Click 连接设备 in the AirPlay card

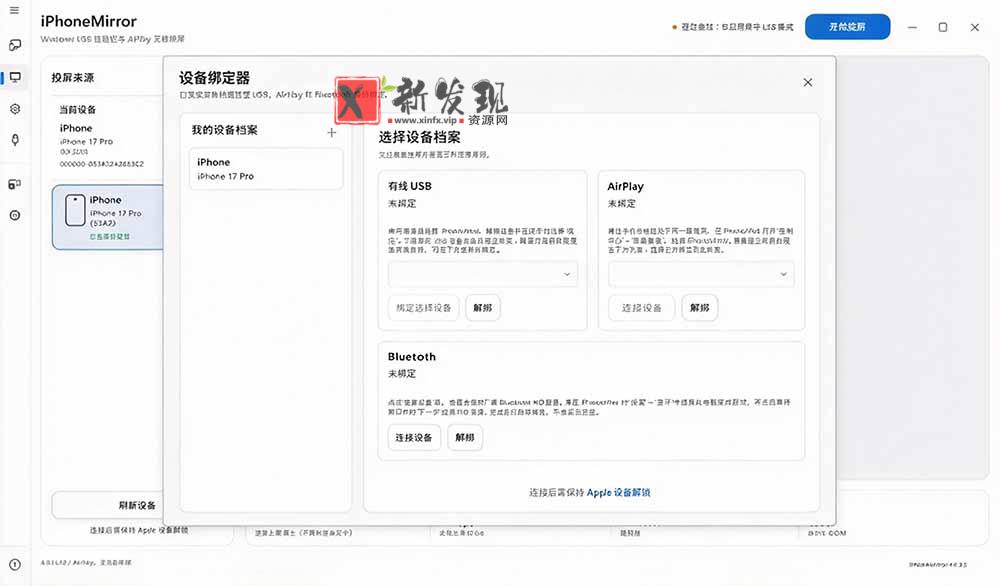coord(642,308)
